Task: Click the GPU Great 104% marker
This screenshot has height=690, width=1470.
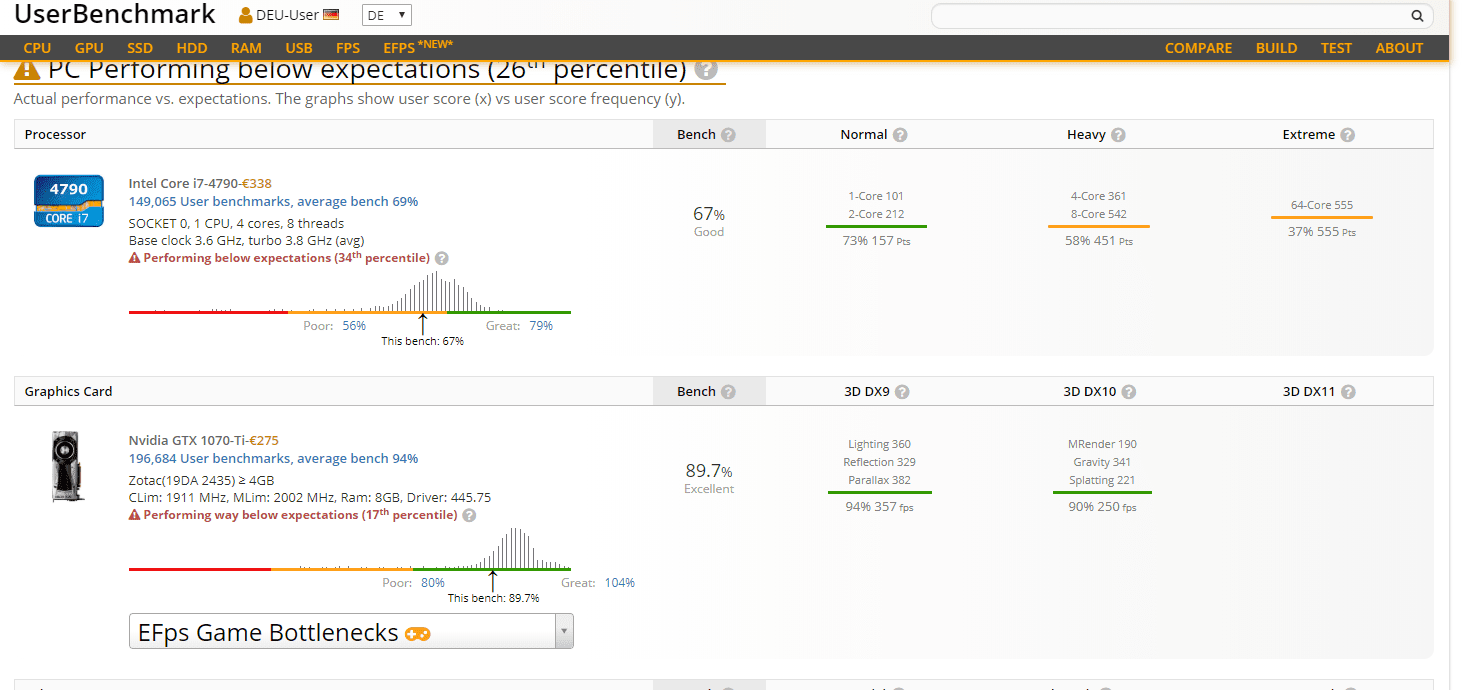Action: pos(598,583)
